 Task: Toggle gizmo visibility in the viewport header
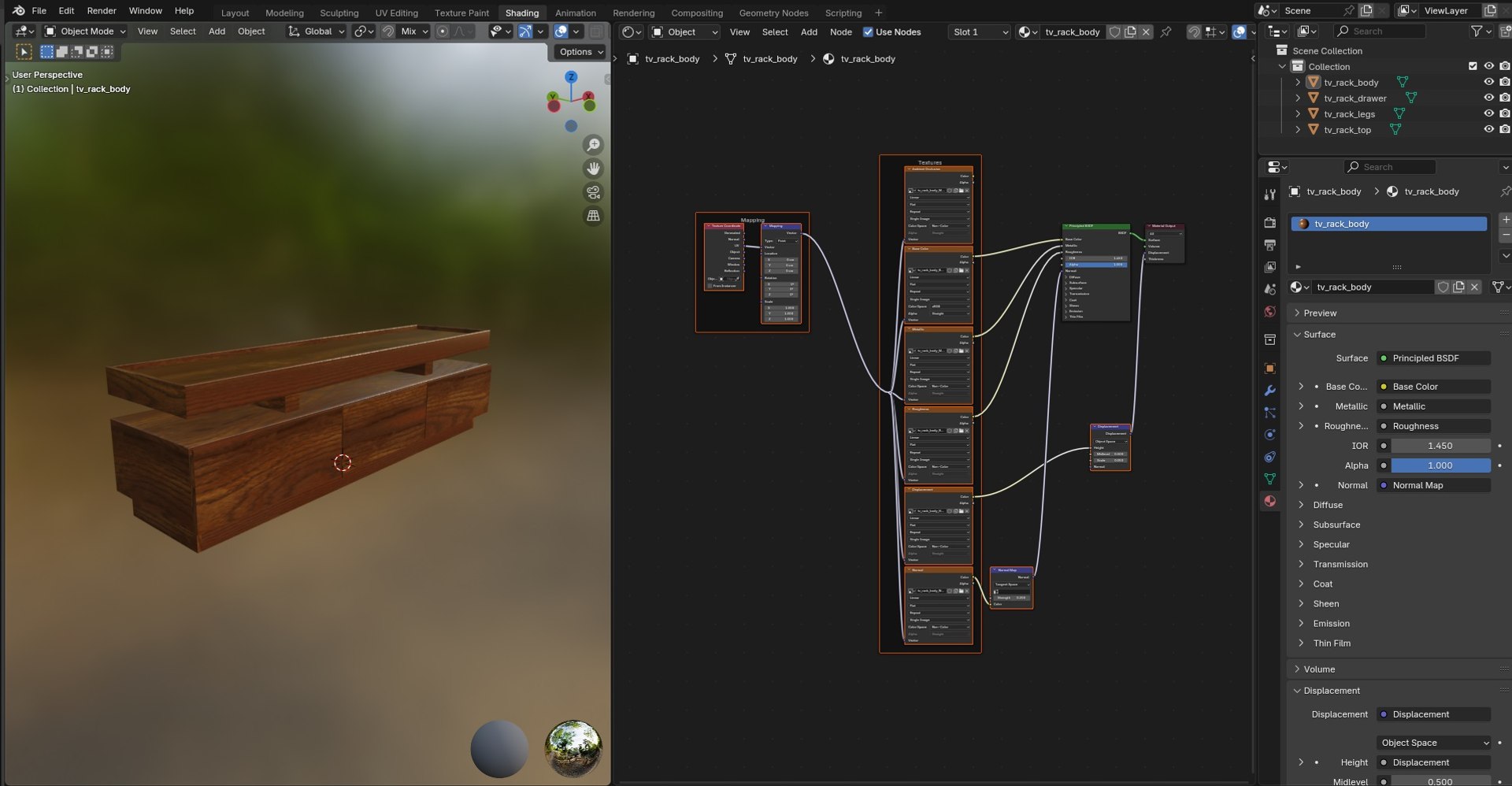(525, 32)
